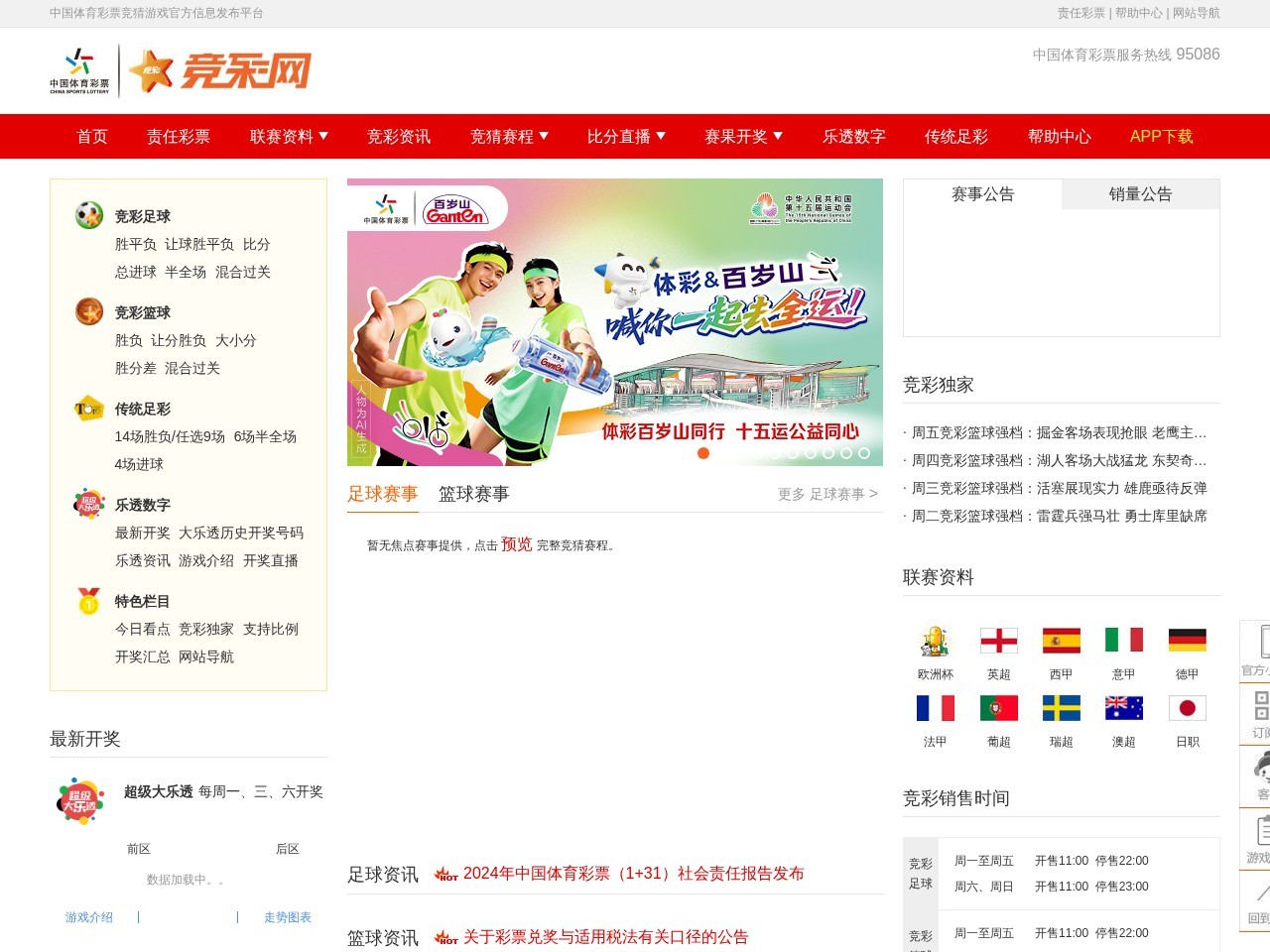Open the 联赛资料 dropdown menu
This screenshot has height=952, width=1270.
[286, 136]
